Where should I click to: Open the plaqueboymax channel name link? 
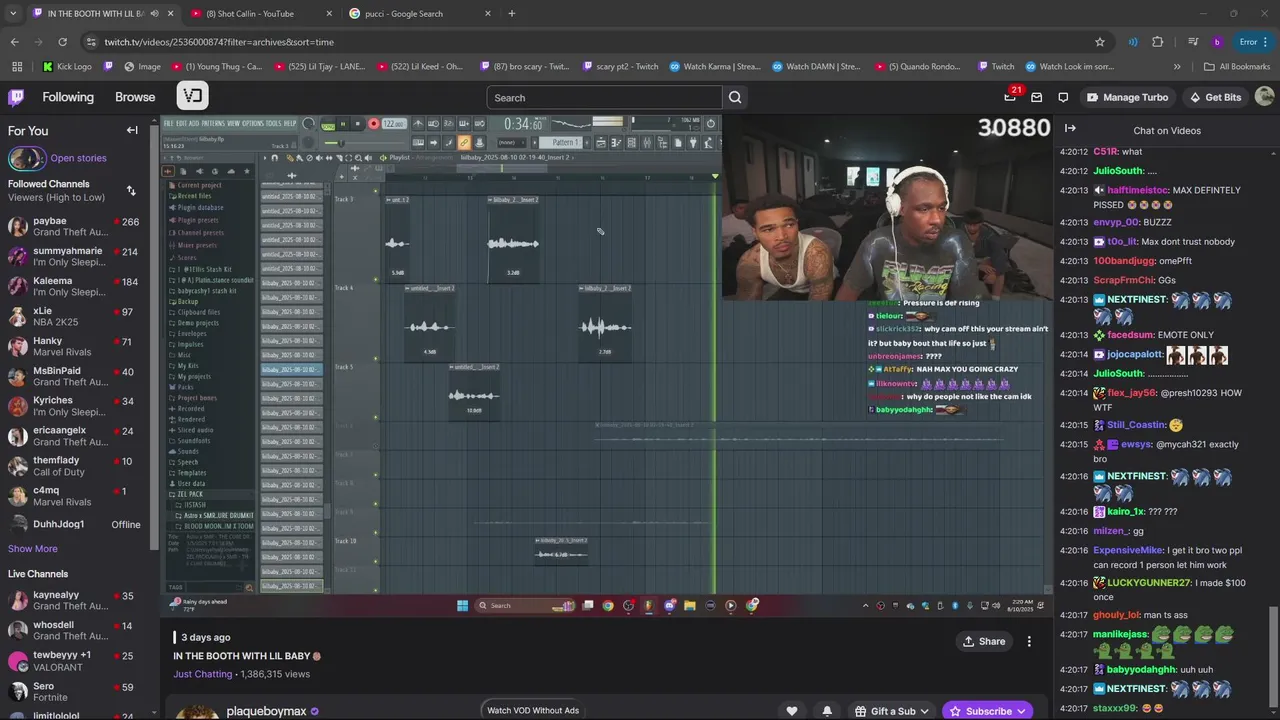266,711
